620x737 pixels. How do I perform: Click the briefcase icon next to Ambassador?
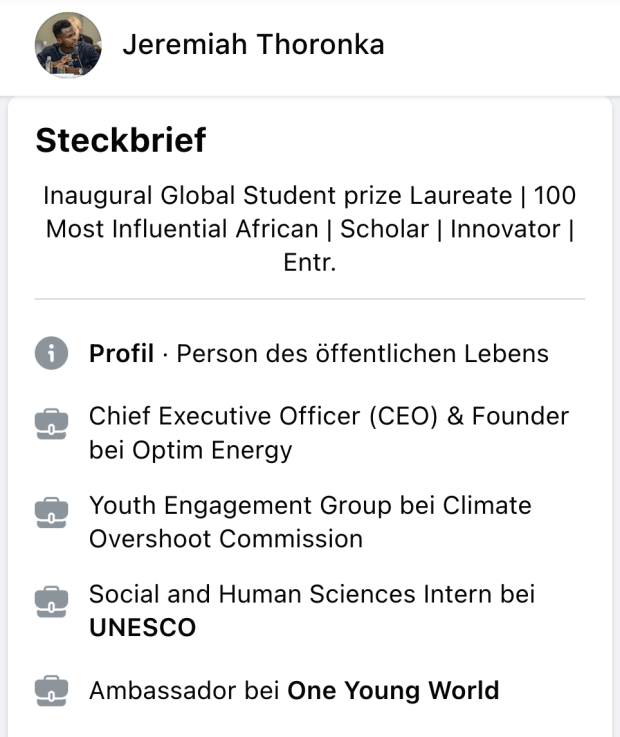pyautogui.click(x=51, y=690)
